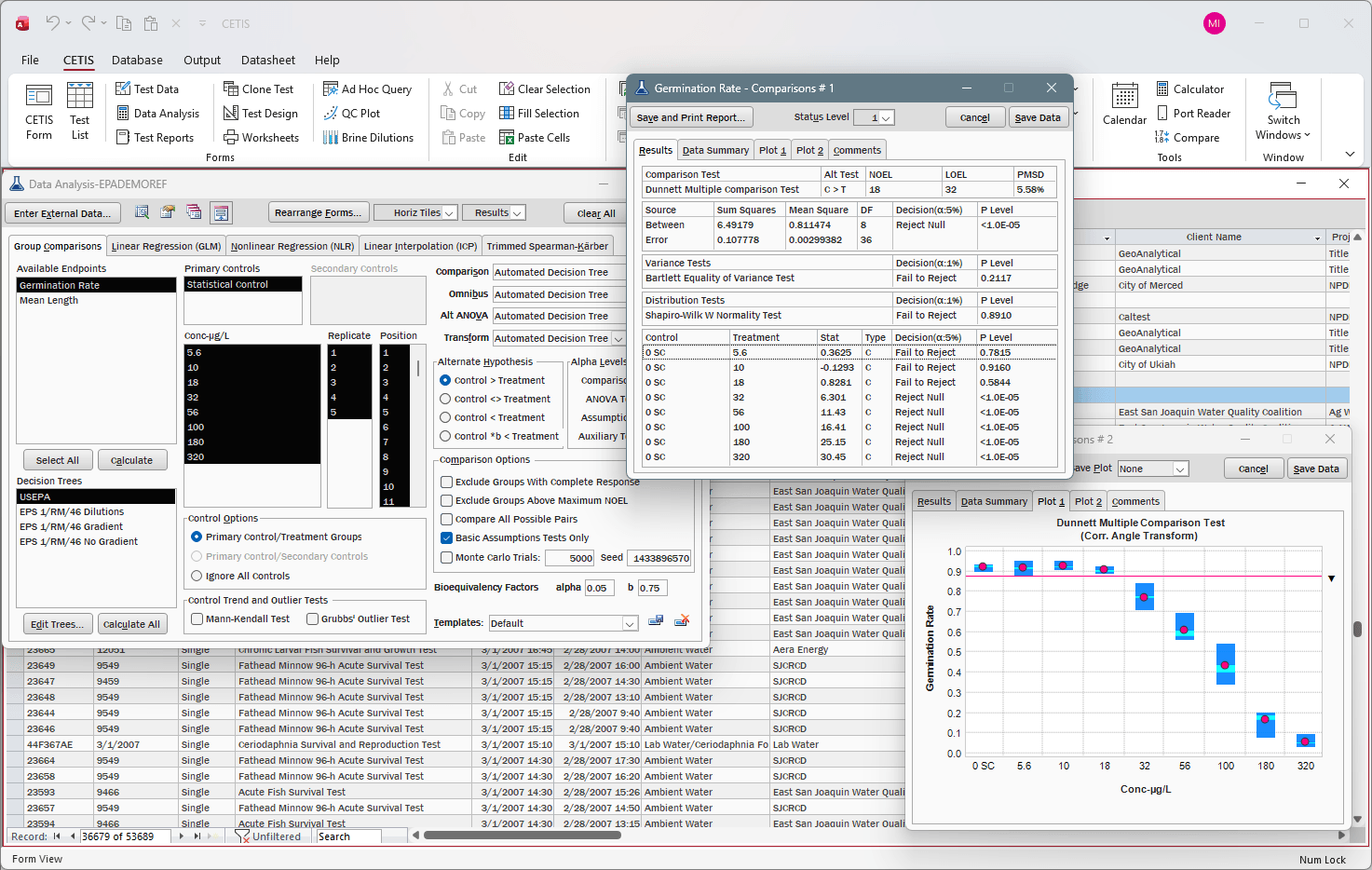Viewport: 1372px width, 870px height.
Task: Open the CETIS Form icon in ribbon
Action: coord(39,111)
